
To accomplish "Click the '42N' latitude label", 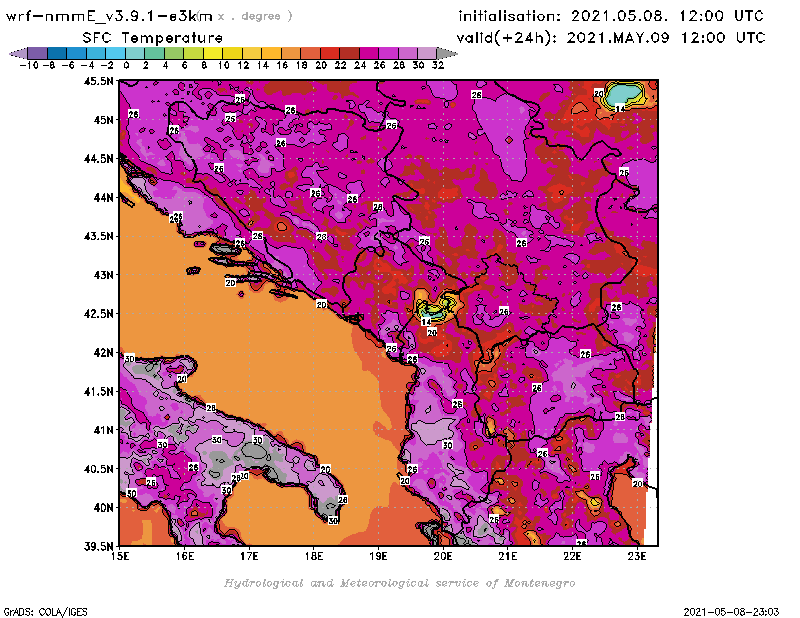I will 104,353.
